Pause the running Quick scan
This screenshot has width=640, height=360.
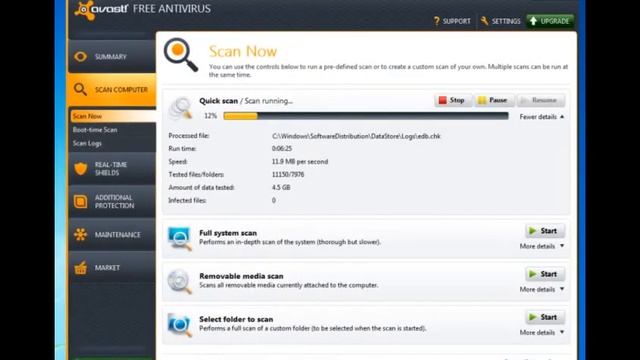click(x=493, y=100)
